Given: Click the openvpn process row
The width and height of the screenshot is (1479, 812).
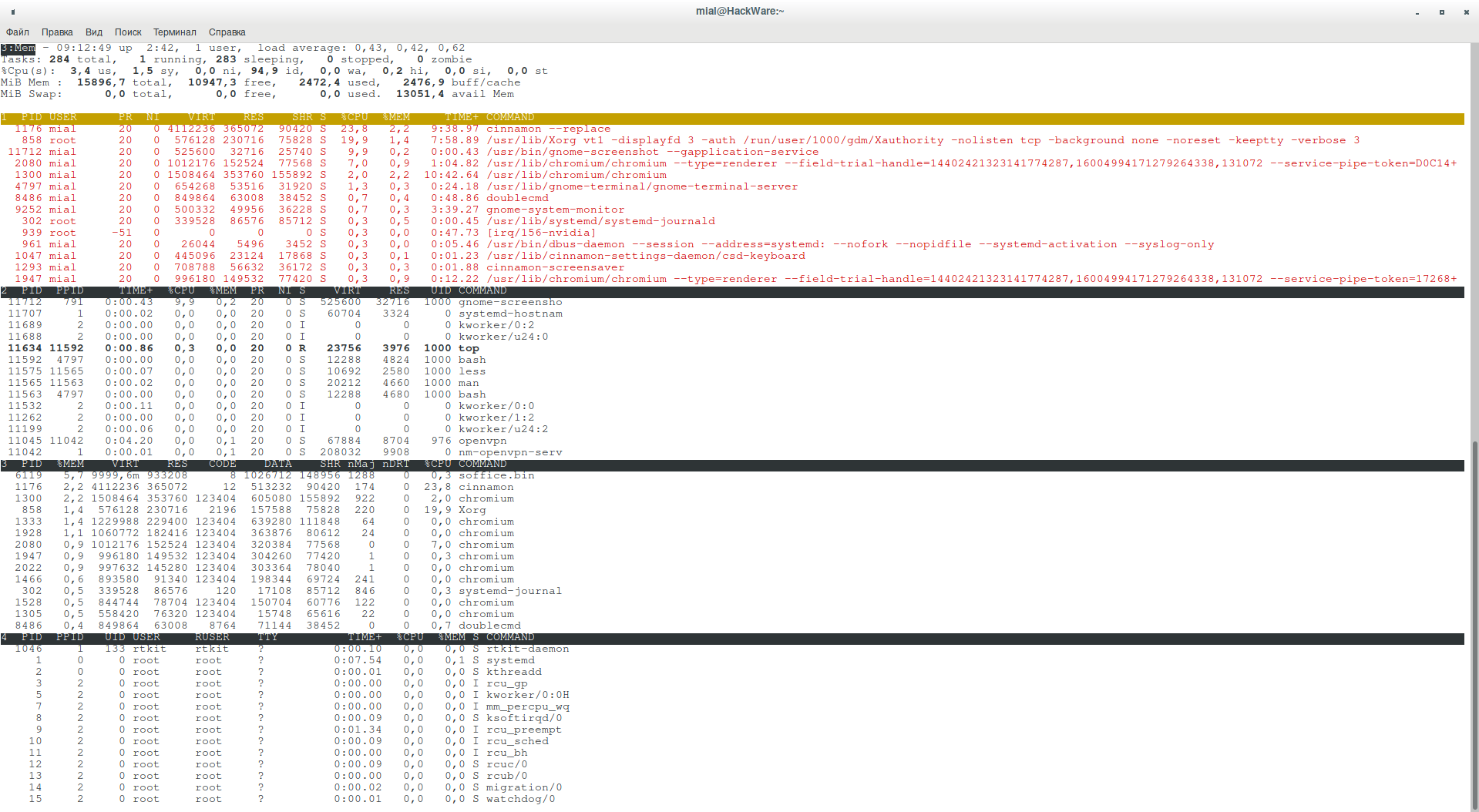Looking at the screenshot, I should coord(482,441).
